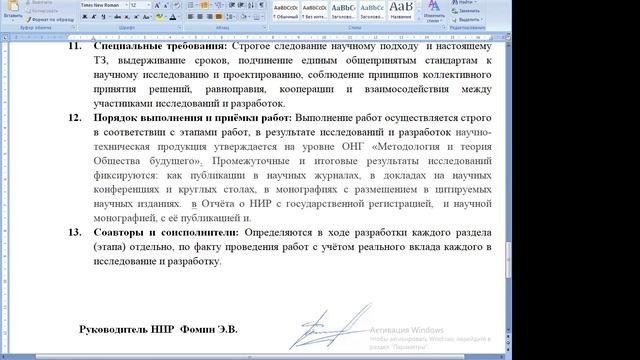Click the vertical scrollbar thumb
The height and width of the screenshot is (360, 640).
click(508, 260)
